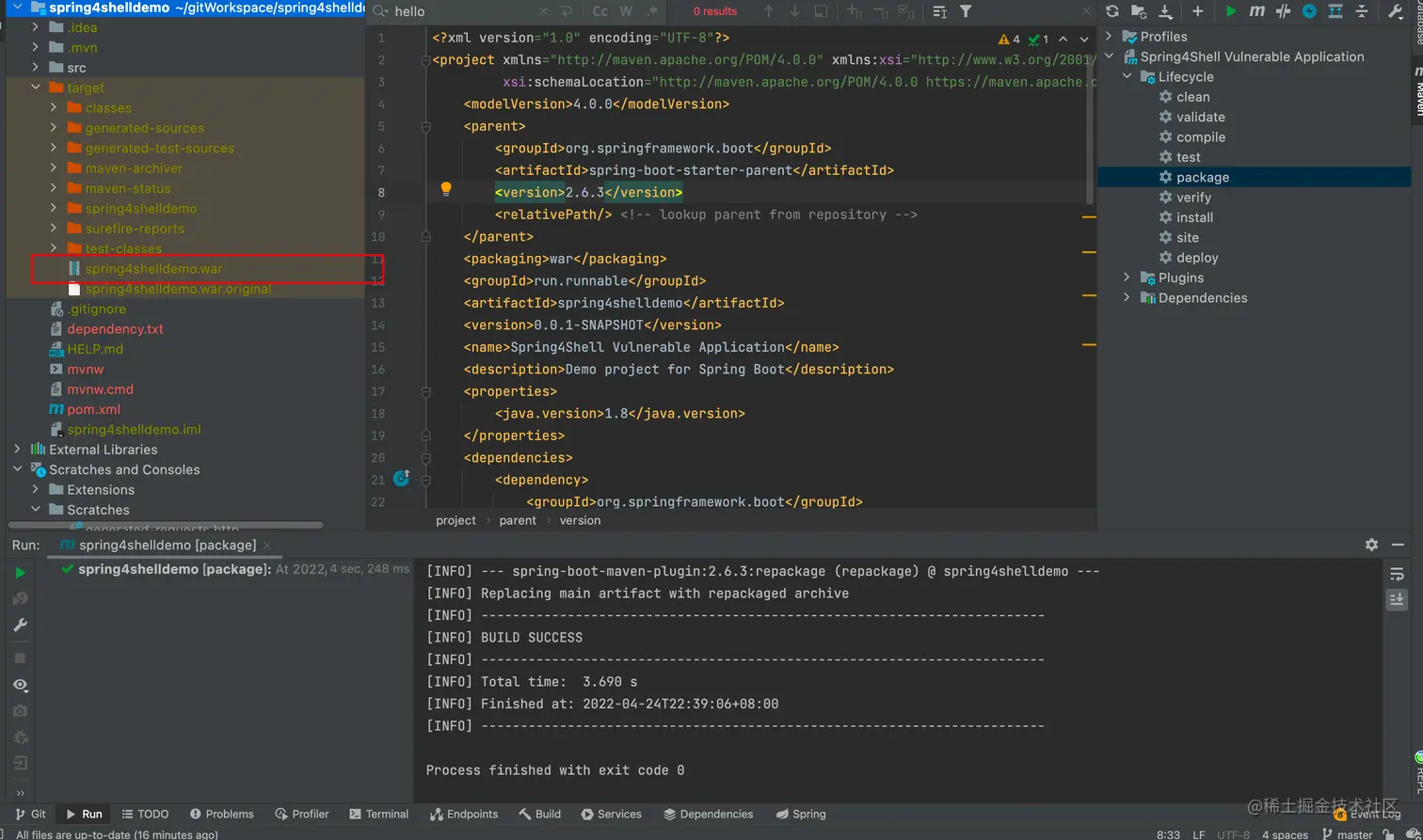
Task: Click the 'parent' breadcrumb in editor
Action: click(x=518, y=520)
